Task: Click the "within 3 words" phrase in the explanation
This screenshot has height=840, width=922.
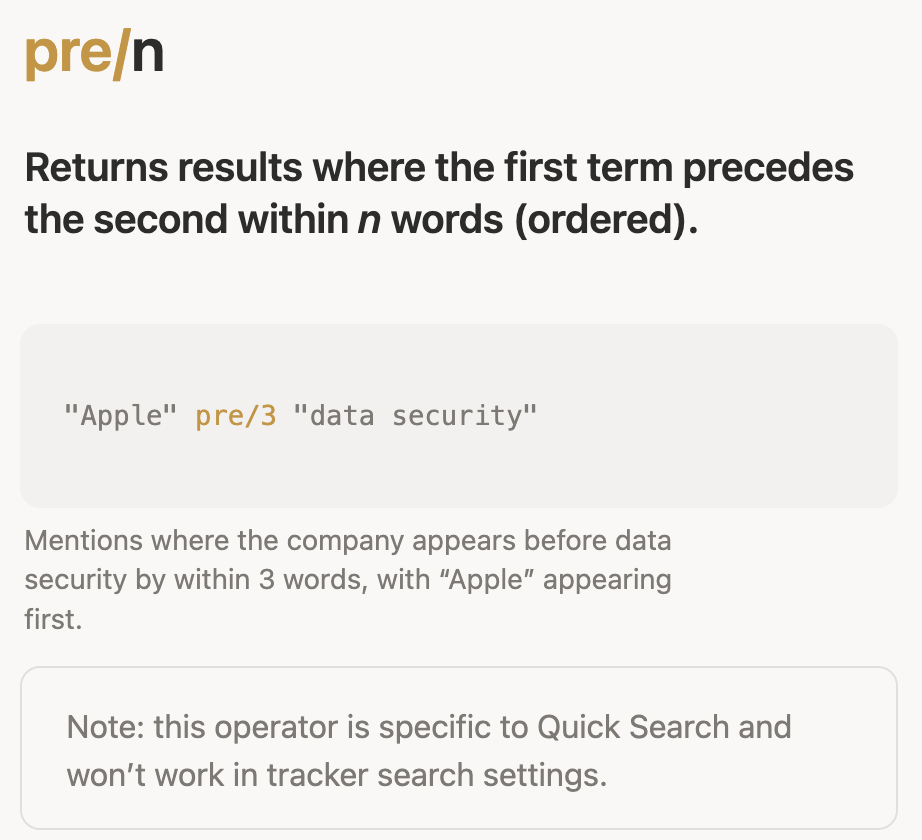Action: pos(268,580)
